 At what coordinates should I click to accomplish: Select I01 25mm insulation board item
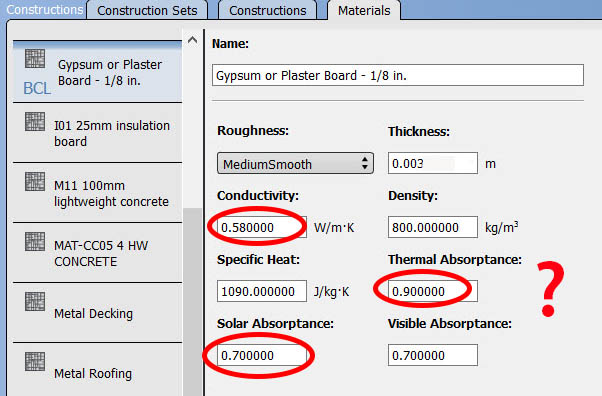[x=98, y=133]
